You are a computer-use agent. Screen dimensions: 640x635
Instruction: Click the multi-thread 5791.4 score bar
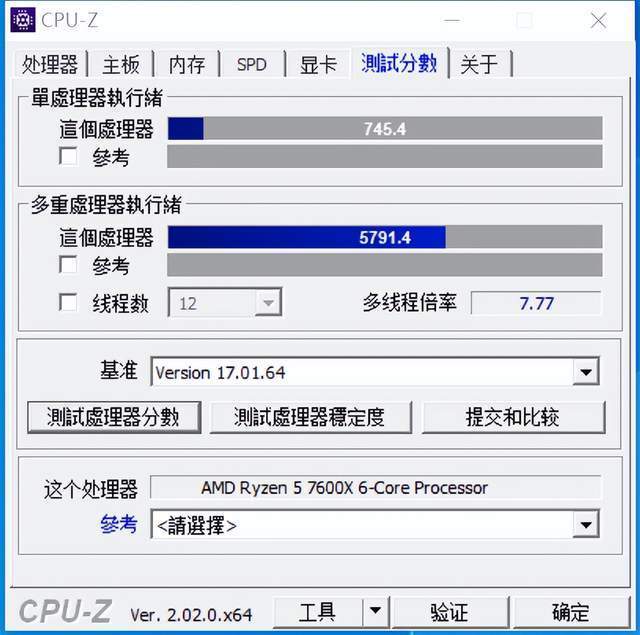(385, 237)
